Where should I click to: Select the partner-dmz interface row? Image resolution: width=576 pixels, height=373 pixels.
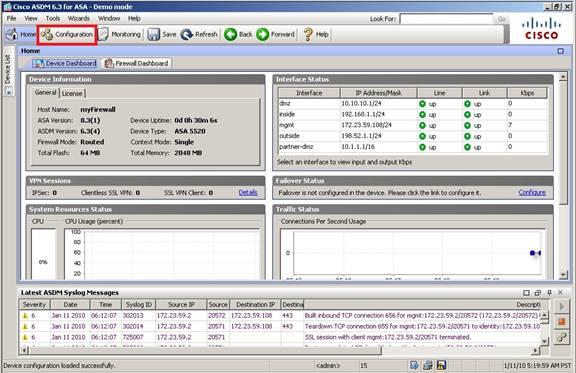(413, 147)
